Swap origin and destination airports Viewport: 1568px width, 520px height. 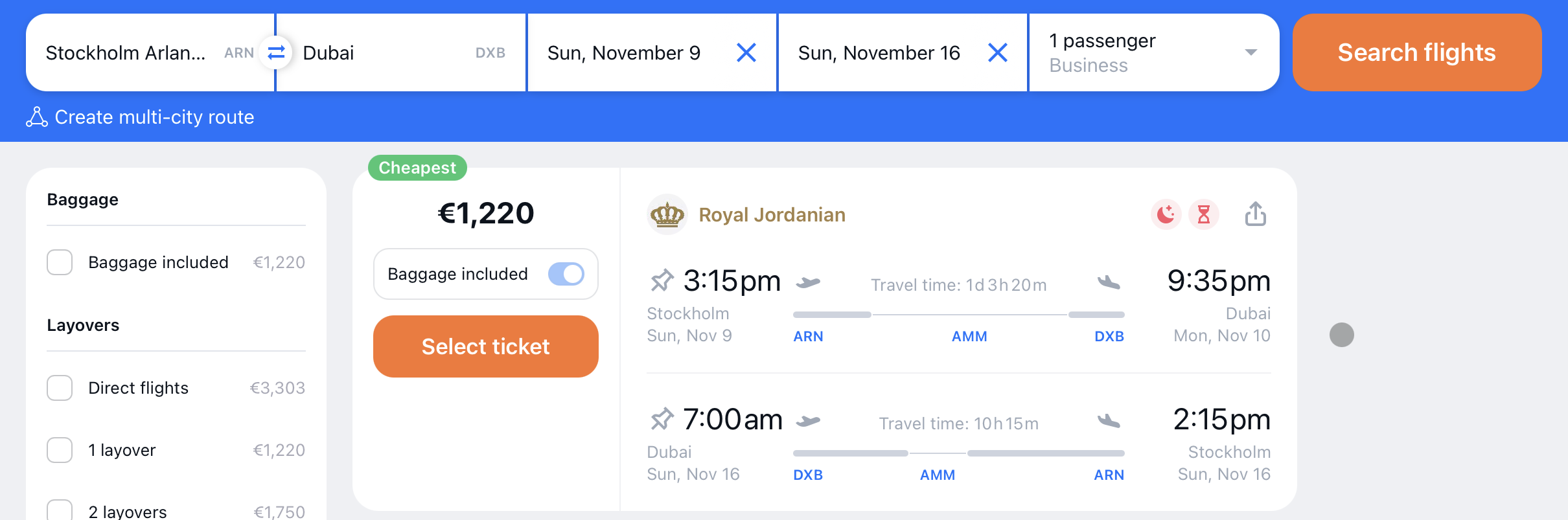pyautogui.click(x=276, y=52)
